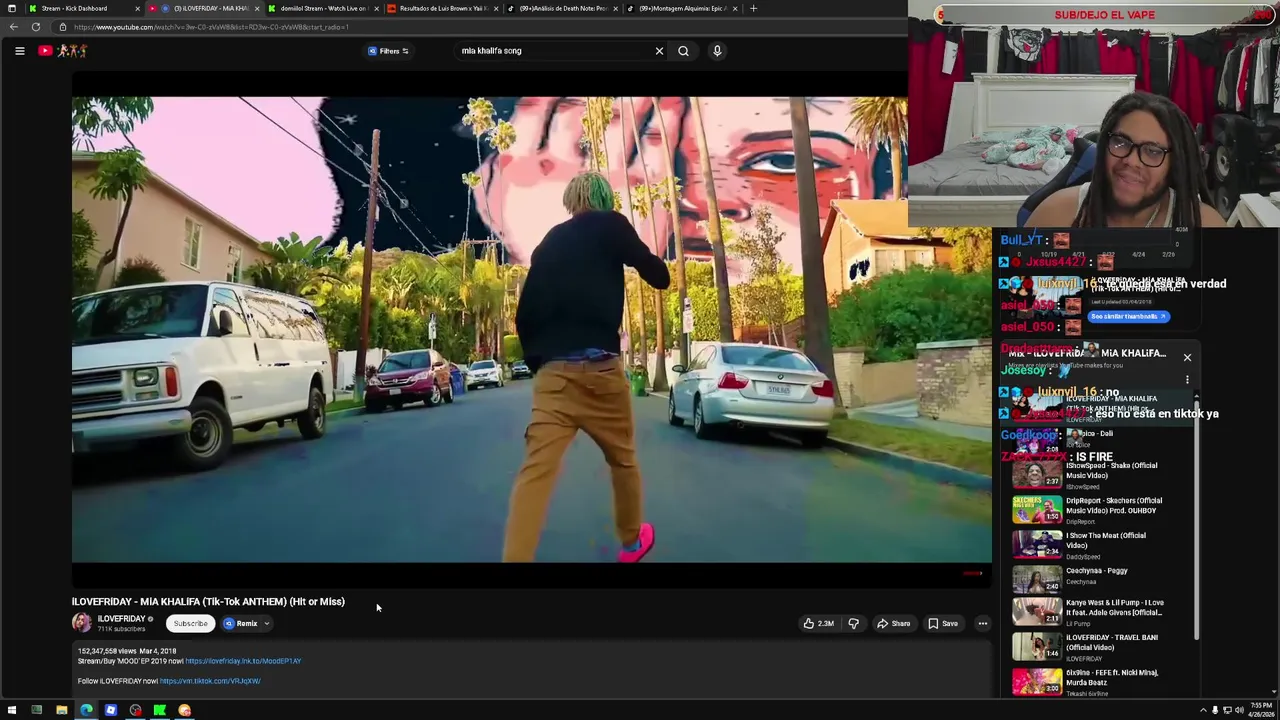Show hidden system tray icons chevron
This screenshot has height=720, width=1280.
[x=1203, y=710]
